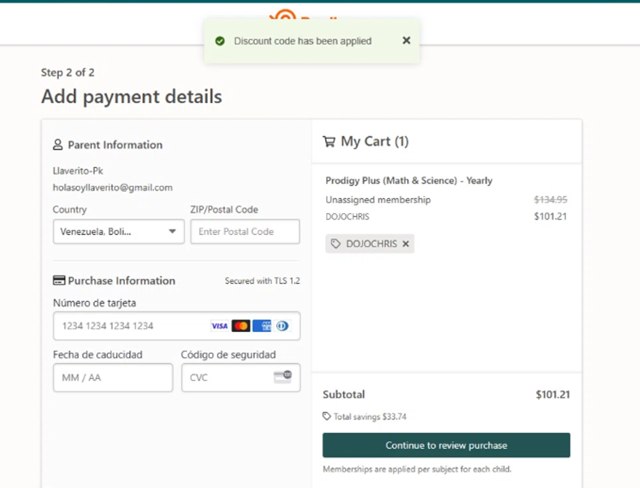The width and height of the screenshot is (640, 488).
Task: Focus the ZIP/Postal Code field
Action: 244,232
